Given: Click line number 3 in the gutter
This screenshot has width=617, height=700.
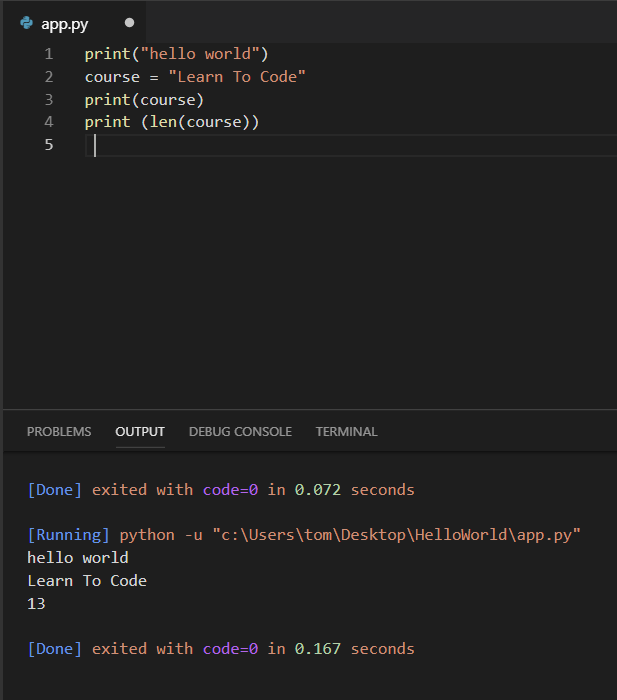Looking at the screenshot, I should coord(49,99).
